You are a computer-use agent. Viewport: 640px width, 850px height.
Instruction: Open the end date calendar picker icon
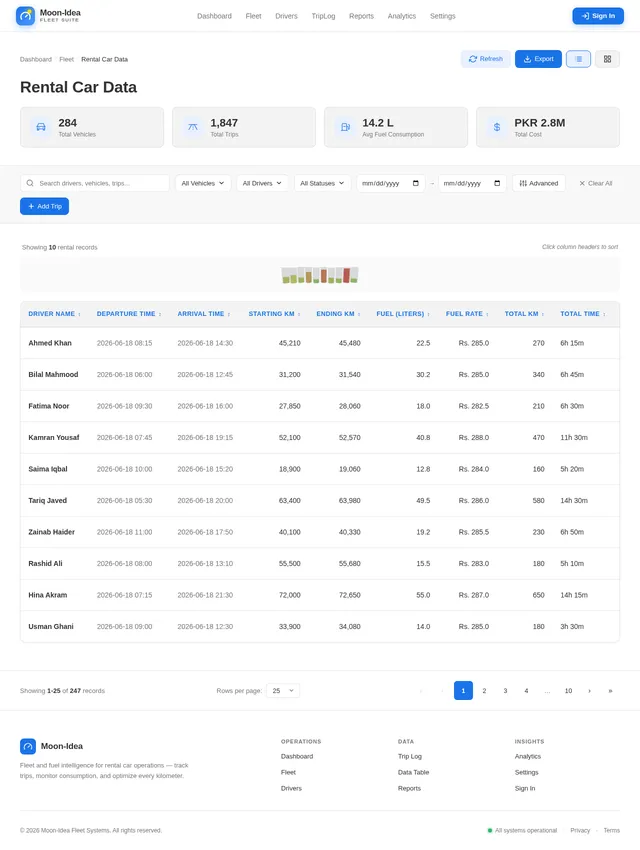[497, 183]
